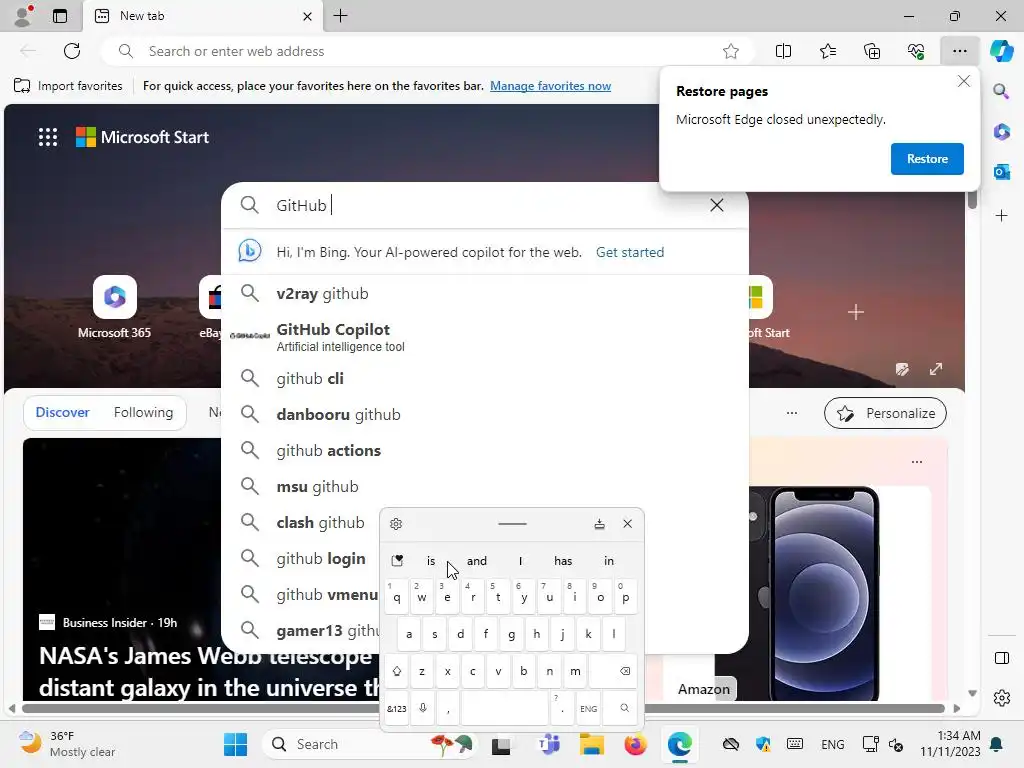Open the sidebar Search icon
Screen dimensions: 1024x768
(x=1001, y=91)
